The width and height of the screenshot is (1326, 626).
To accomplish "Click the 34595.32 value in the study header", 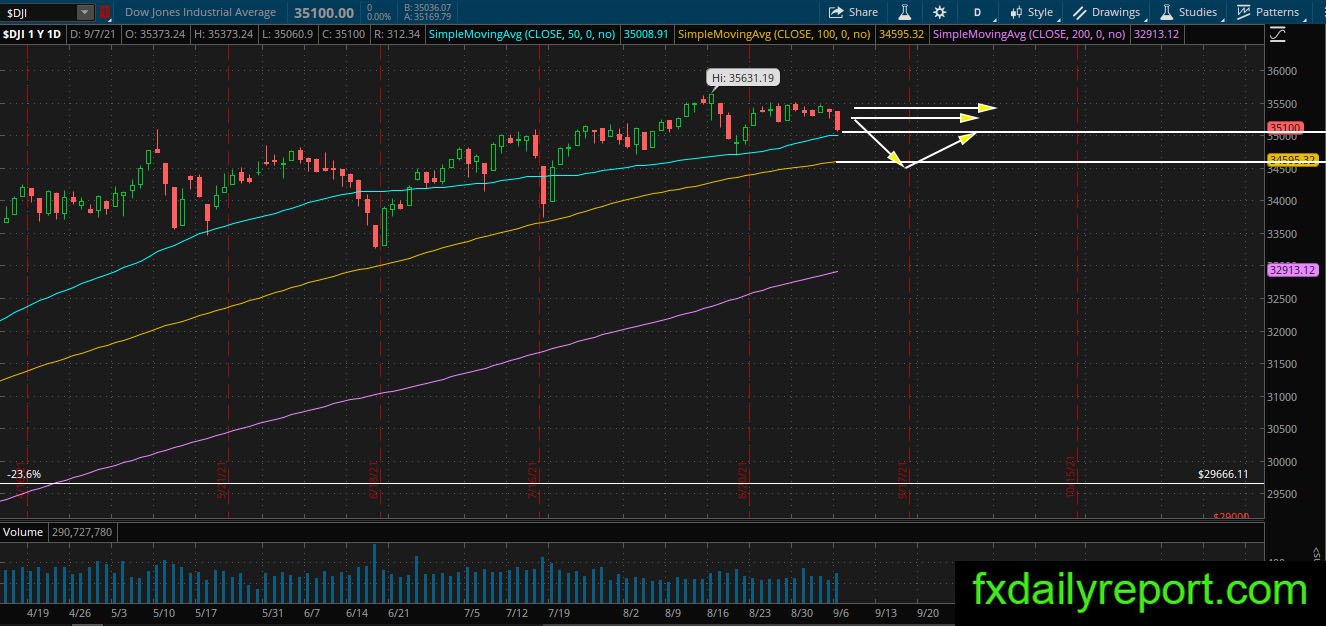I will point(900,34).
